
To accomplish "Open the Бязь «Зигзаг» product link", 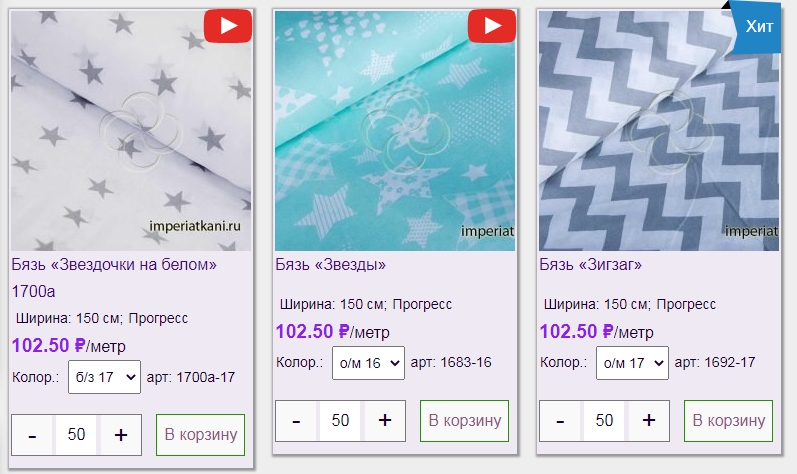I will click(x=591, y=265).
